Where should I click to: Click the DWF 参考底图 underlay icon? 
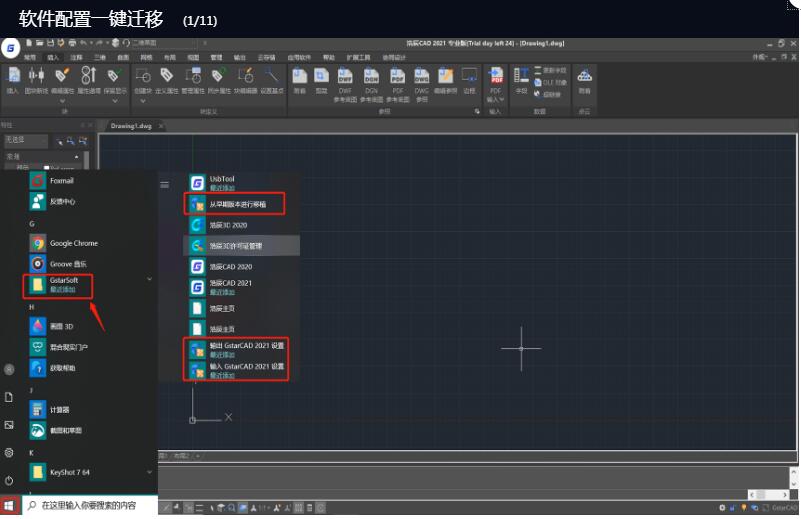345,85
